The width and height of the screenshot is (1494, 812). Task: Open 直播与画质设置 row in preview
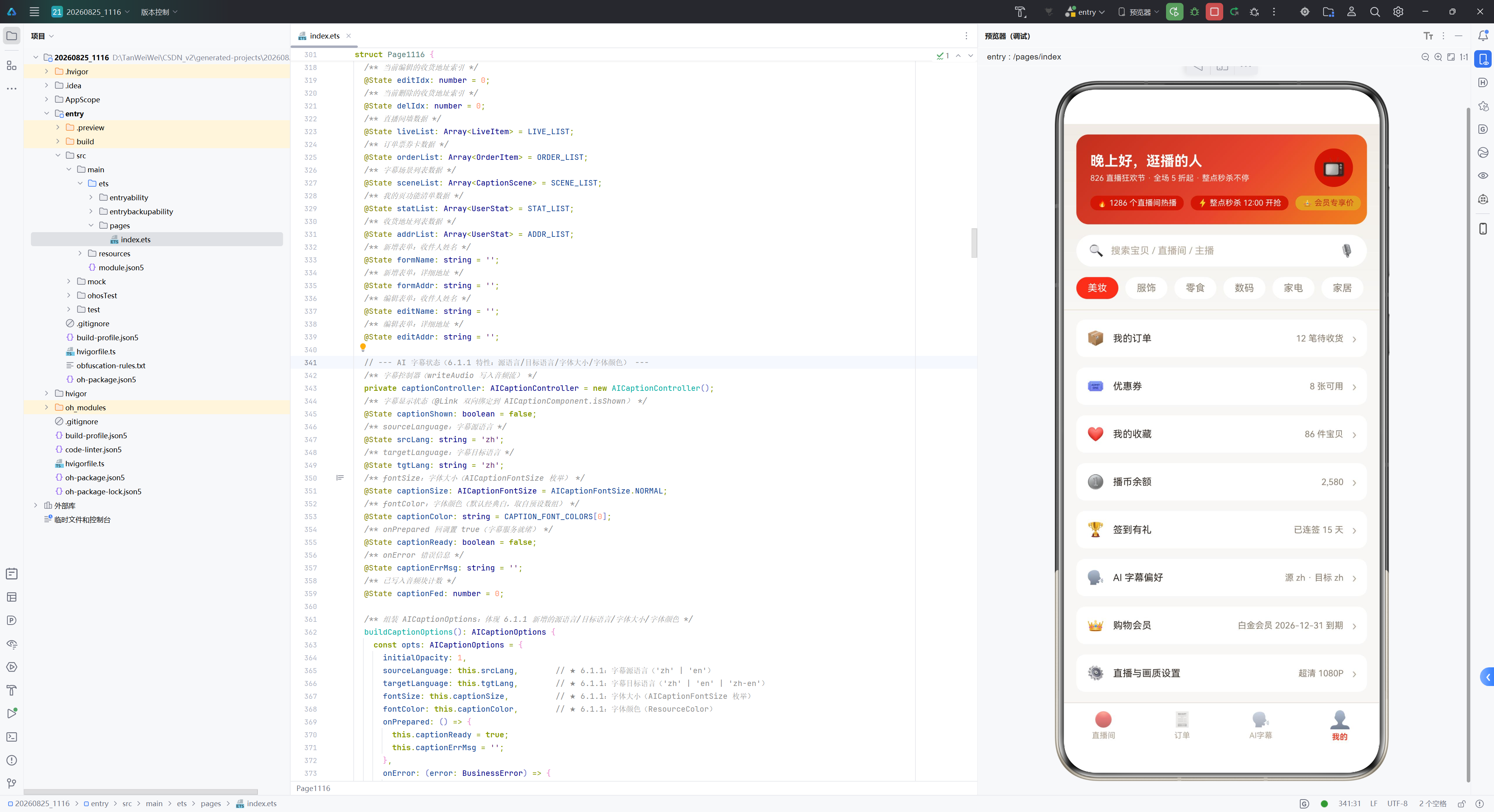1221,674
